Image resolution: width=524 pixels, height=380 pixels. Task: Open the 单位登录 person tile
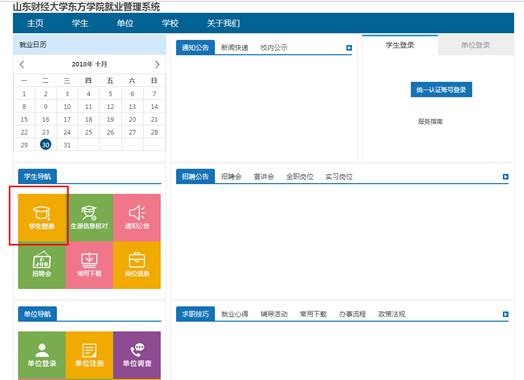[x=42, y=355]
